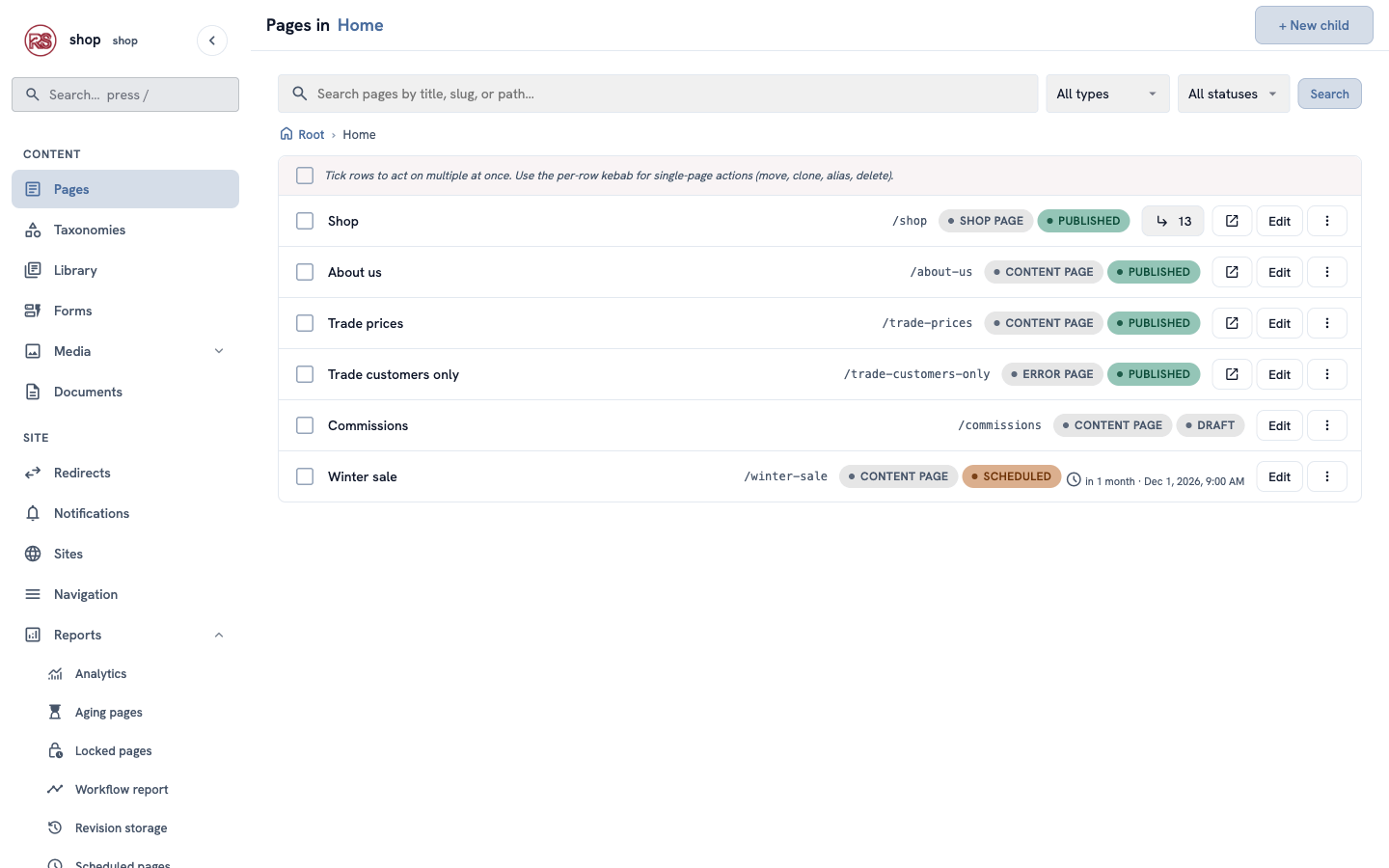Click the RS shop logo icon

click(x=41, y=41)
